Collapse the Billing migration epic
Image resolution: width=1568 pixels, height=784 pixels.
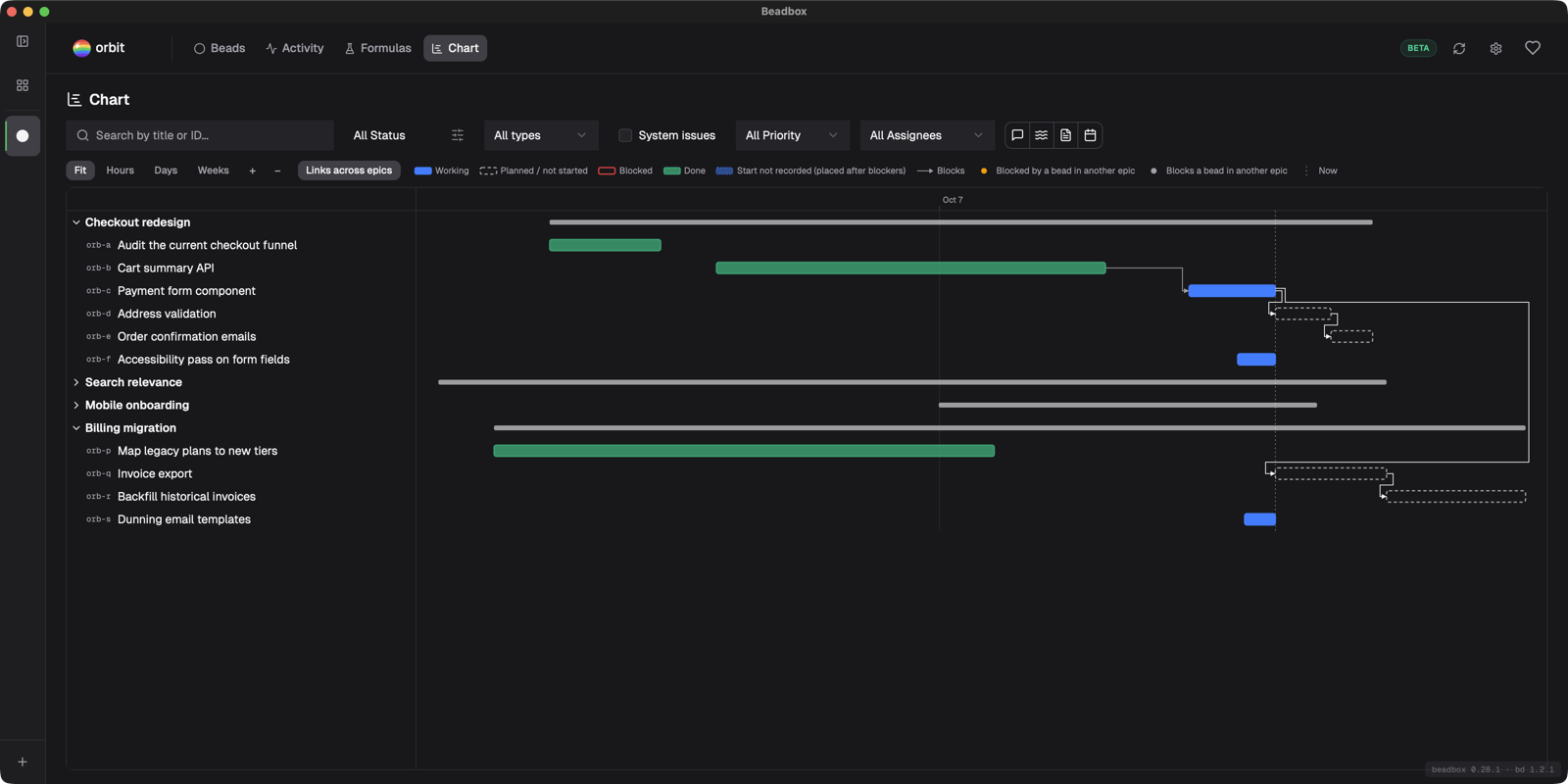(x=76, y=428)
